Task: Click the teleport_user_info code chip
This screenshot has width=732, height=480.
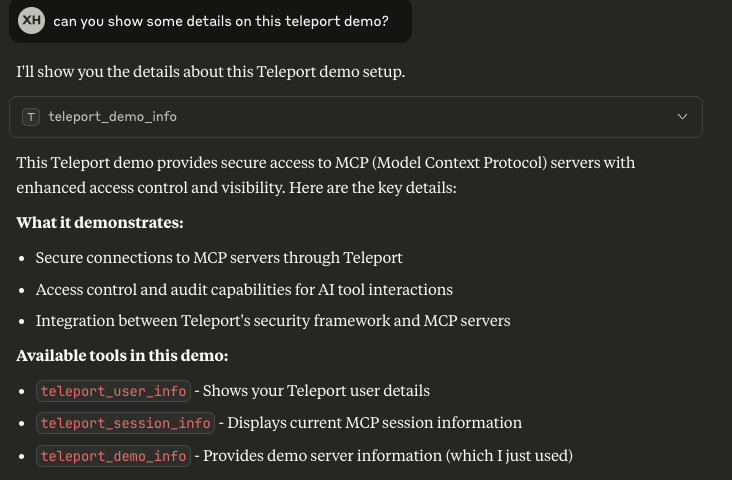Action: point(113,391)
